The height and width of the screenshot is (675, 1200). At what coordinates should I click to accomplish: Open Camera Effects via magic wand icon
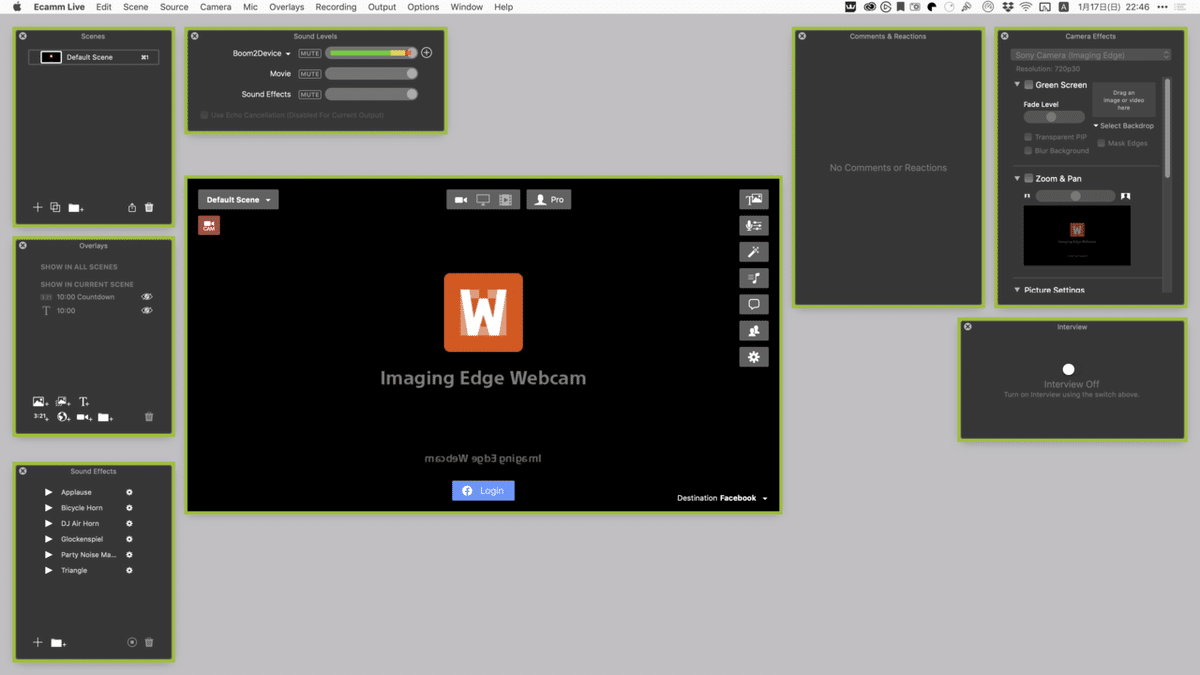point(754,252)
